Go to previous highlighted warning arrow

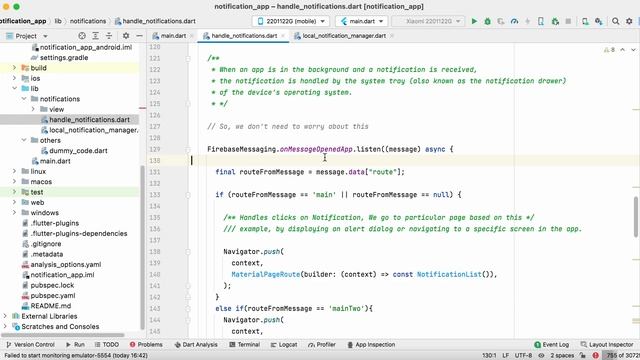(622, 49)
